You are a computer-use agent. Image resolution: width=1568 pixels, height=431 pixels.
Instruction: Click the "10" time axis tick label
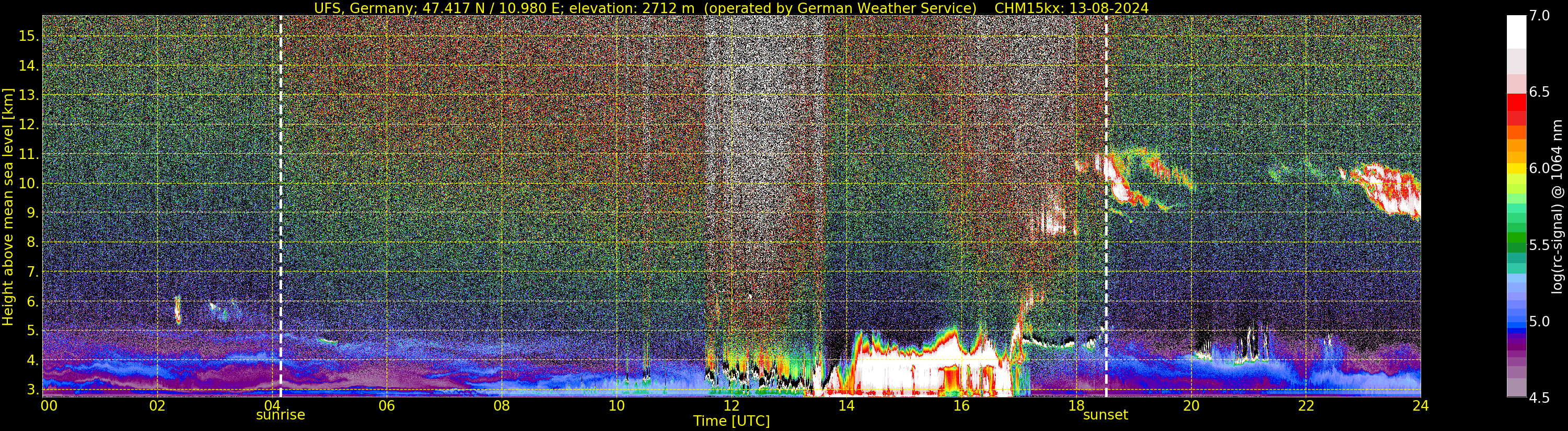(616, 406)
